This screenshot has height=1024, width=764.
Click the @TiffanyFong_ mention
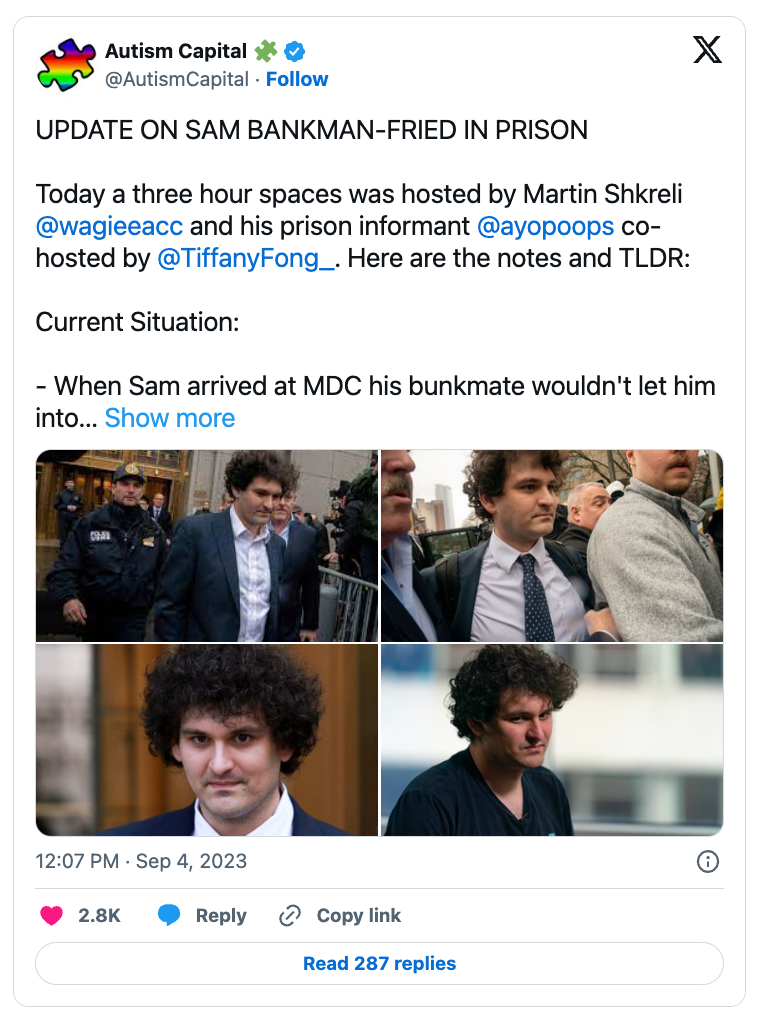click(x=245, y=260)
